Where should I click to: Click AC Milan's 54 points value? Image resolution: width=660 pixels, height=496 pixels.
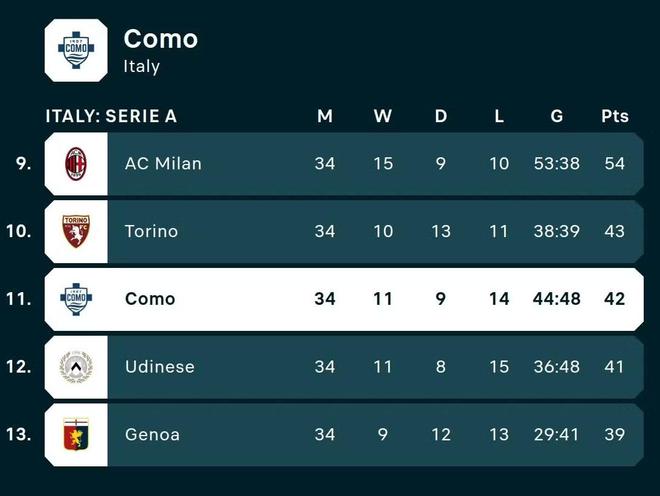[x=615, y=164]
